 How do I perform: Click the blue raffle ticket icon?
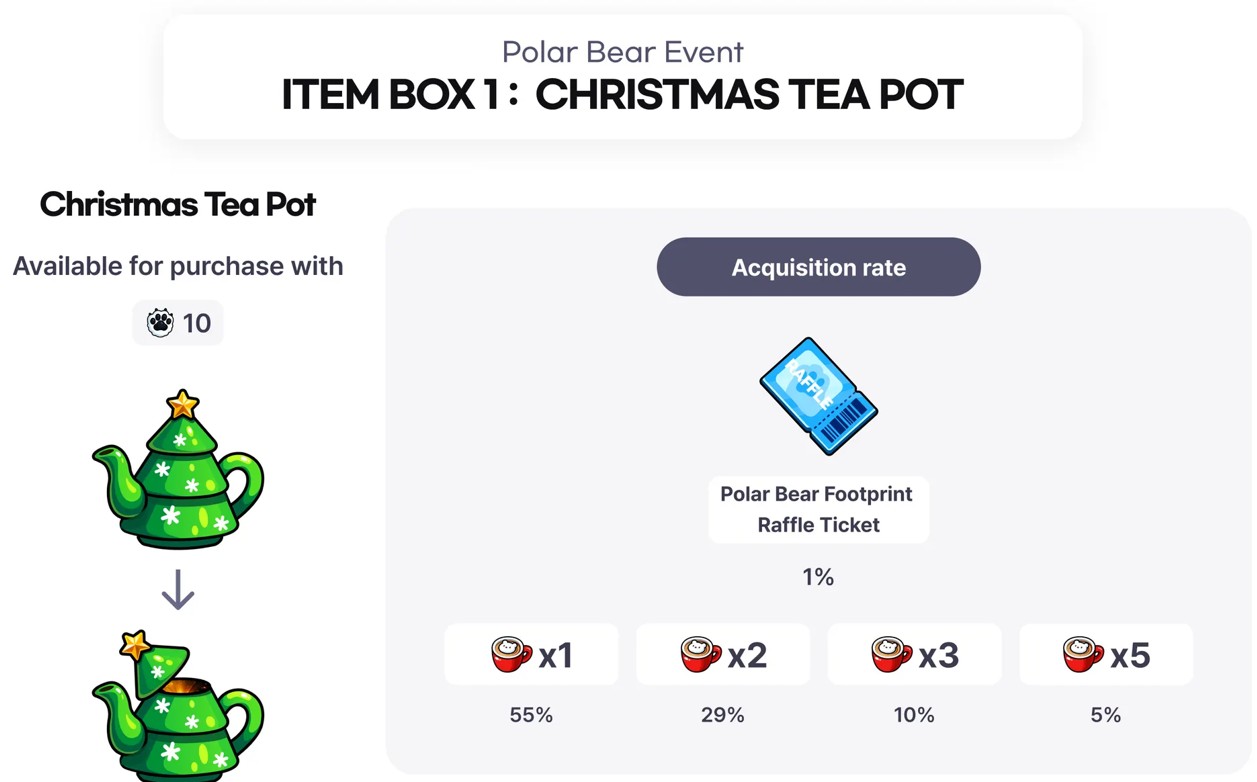818,396
